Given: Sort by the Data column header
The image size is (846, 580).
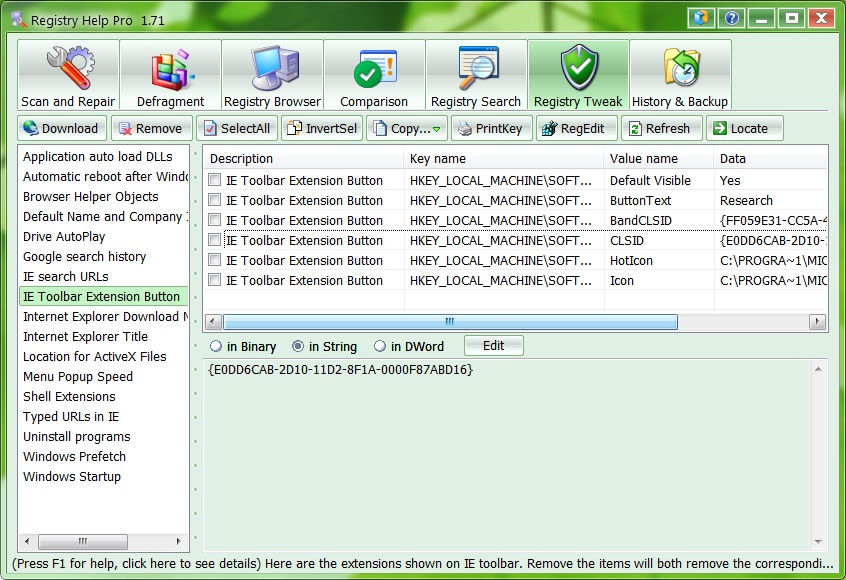Looking at the screenshot, I should tap(771, 159).
